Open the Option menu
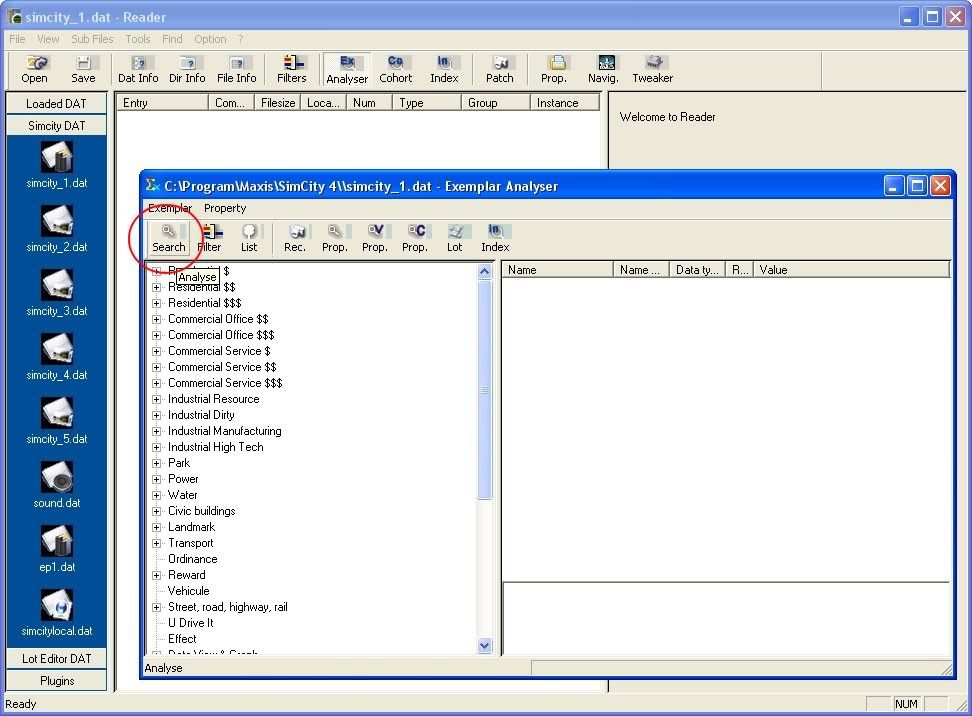Screen dimensions: 972x716 210,39
